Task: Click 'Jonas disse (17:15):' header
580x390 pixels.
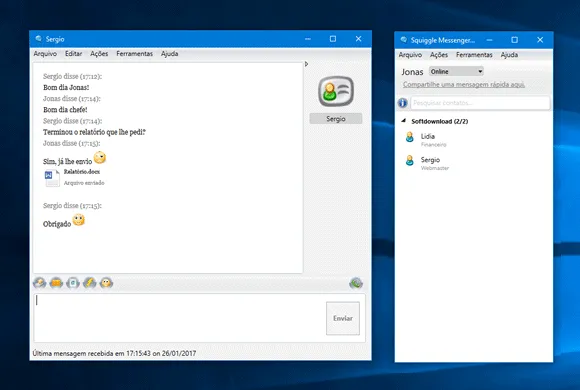Action: [x=71, y=143]
